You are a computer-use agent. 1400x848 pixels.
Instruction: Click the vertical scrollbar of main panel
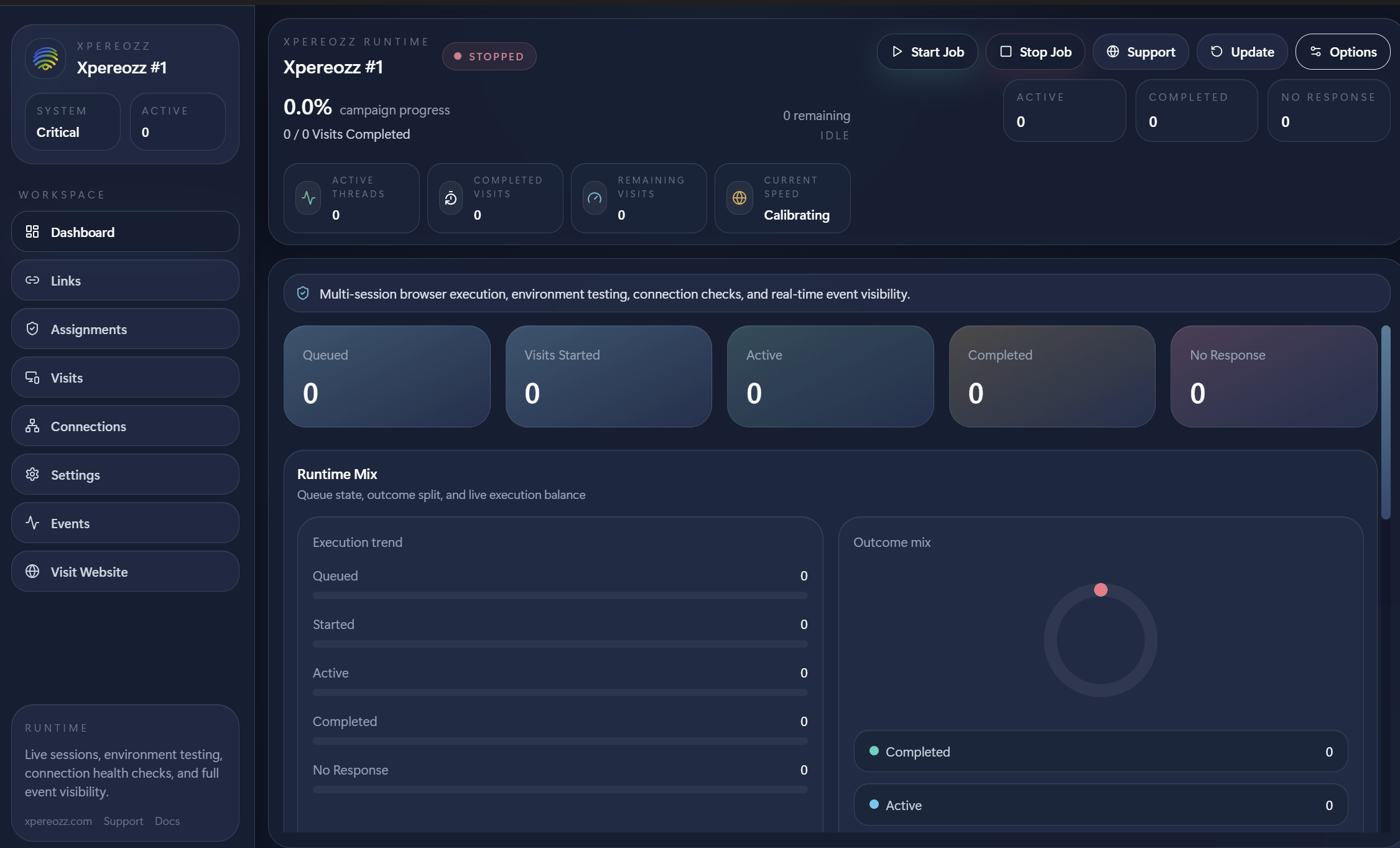1386,422
